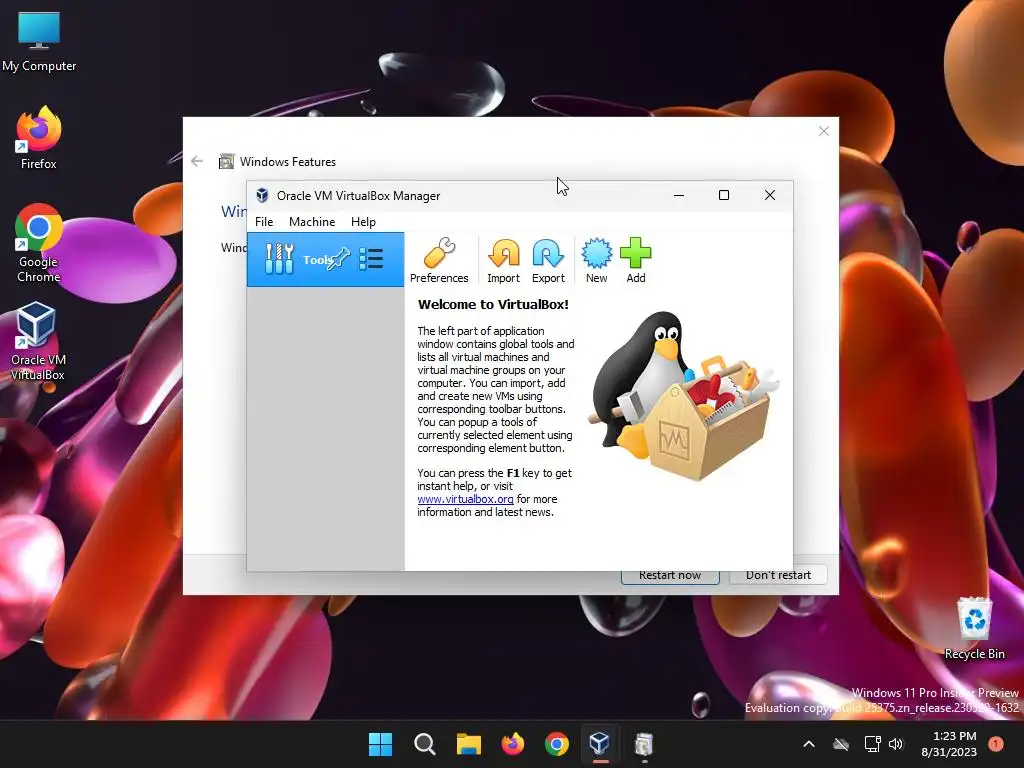Viewport: 1024px width, 768px height.
Task: Open the clock and date panel
Action: [x=949, y=744]
